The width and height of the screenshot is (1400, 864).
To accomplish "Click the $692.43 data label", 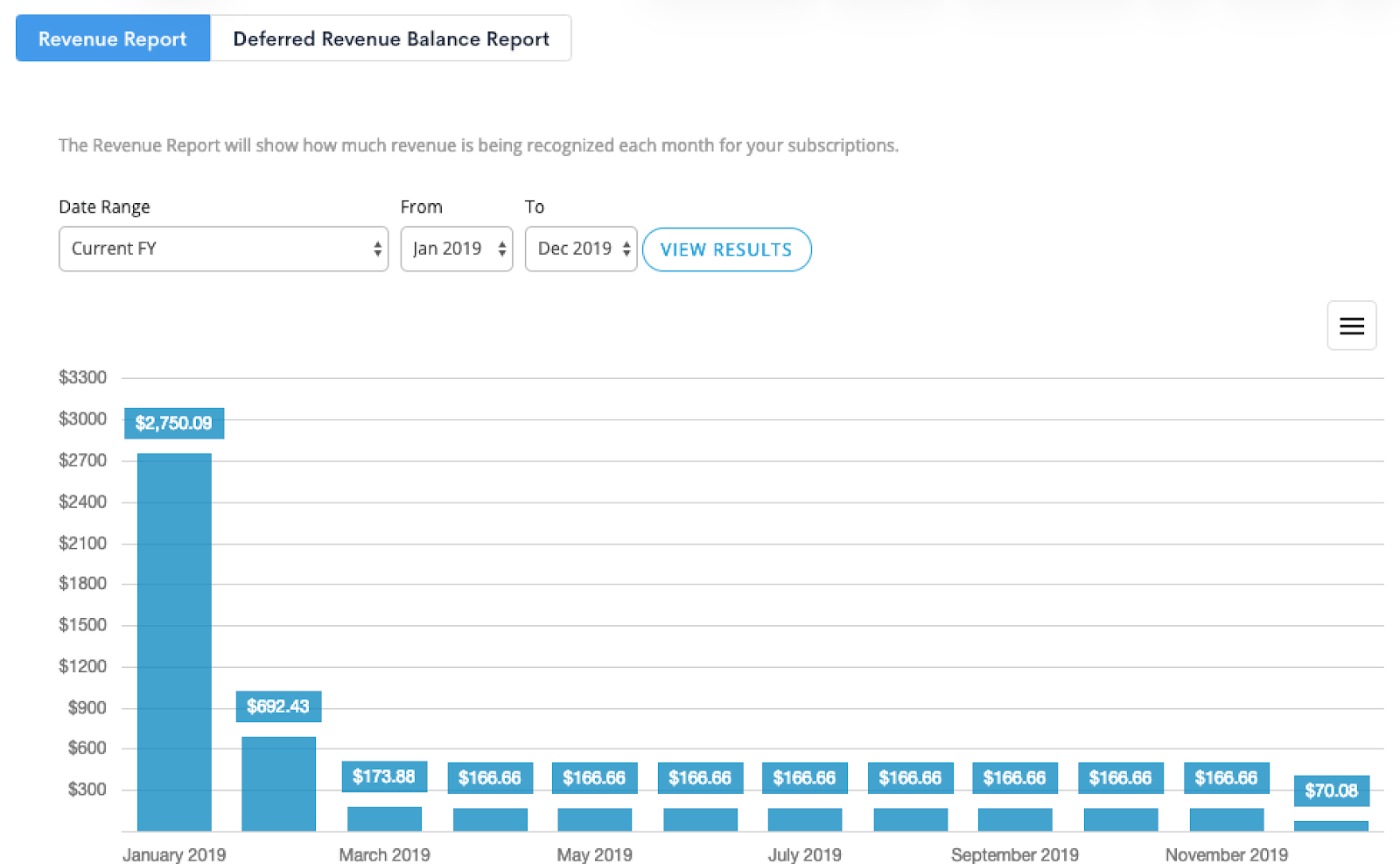I will click(278, 706).
